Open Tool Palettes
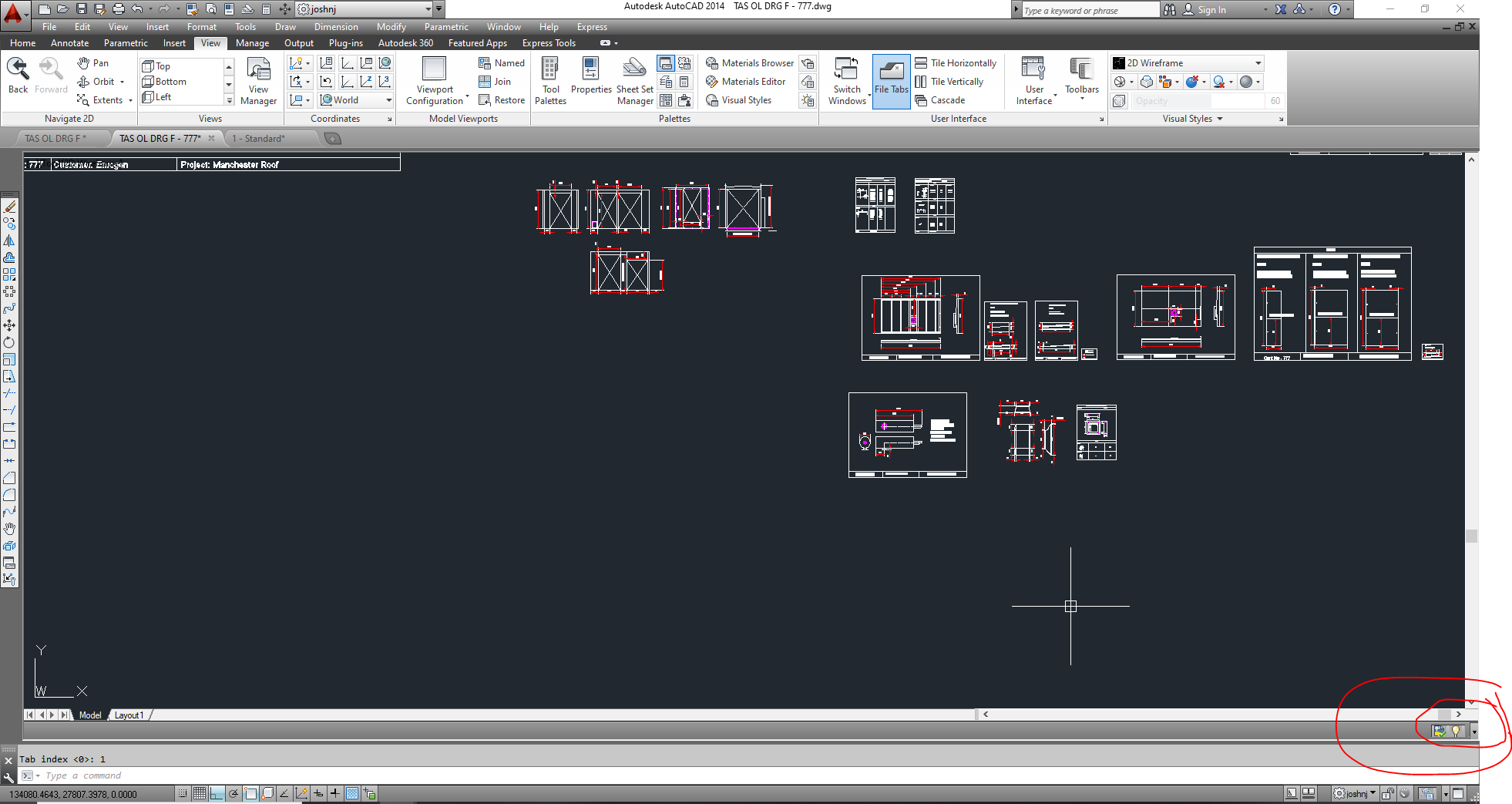 [550, 82]
